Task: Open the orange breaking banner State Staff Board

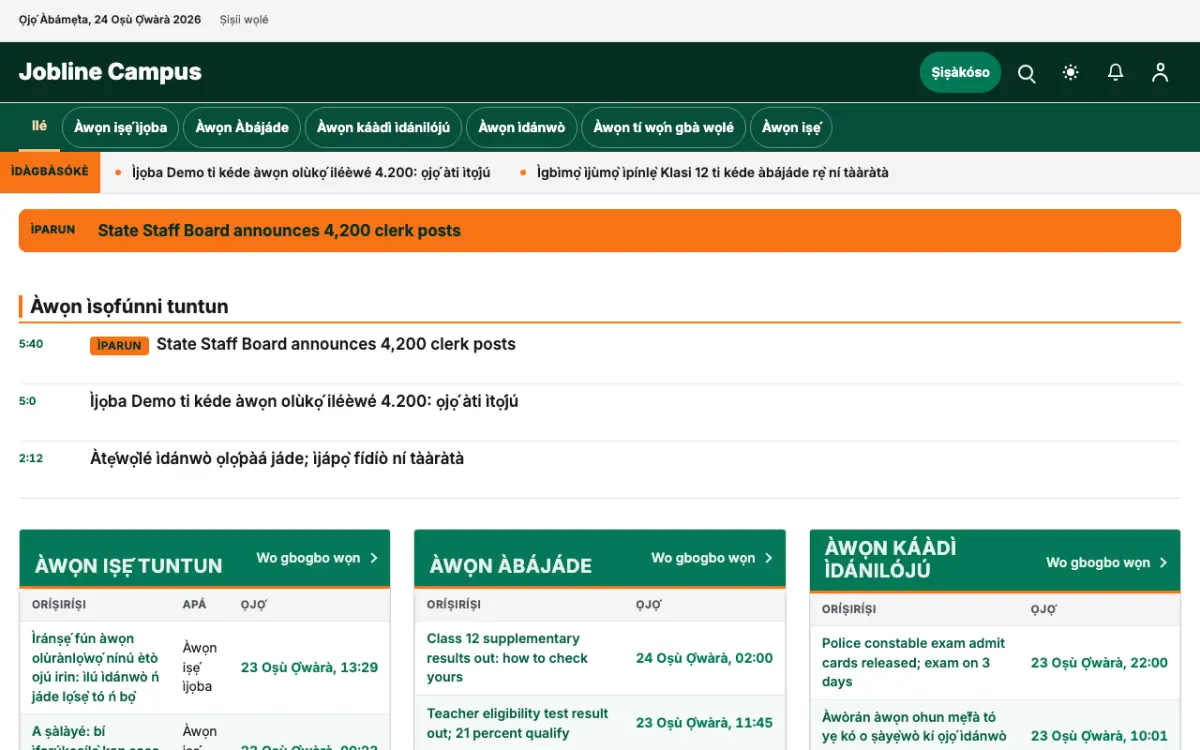Action: 600,230
